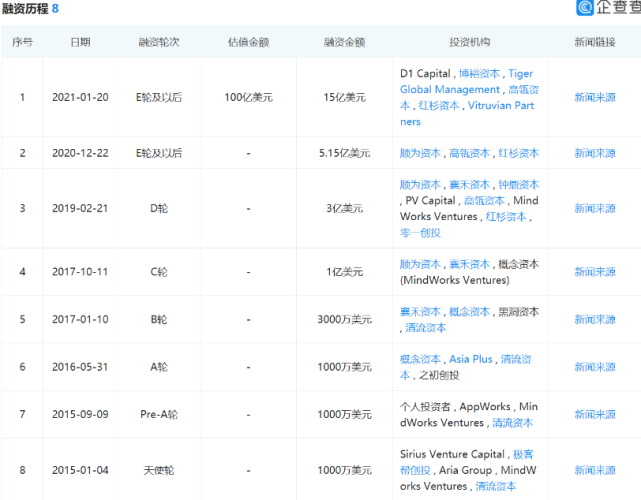Click 顺为资本 link in the C轮 row
Viewport: 641px width, 500px height.
(x=420, y=264)
